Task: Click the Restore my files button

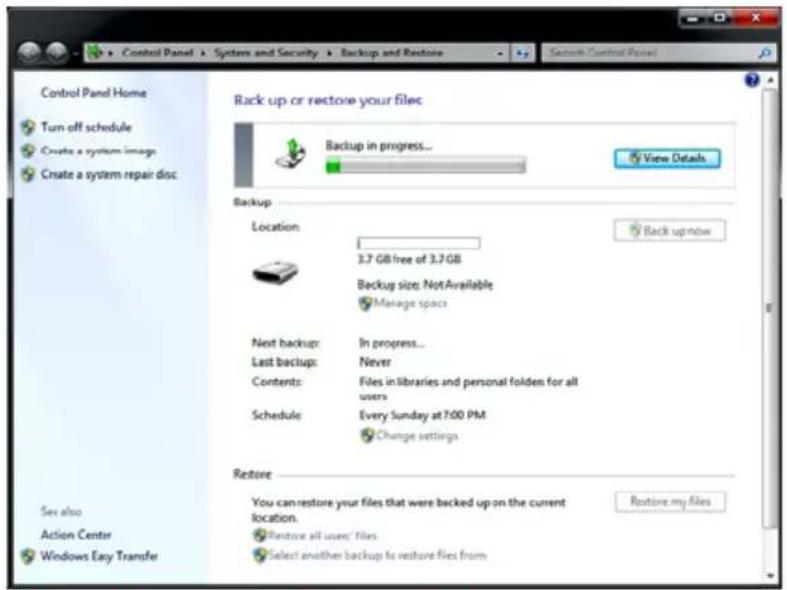Action: 670,501
